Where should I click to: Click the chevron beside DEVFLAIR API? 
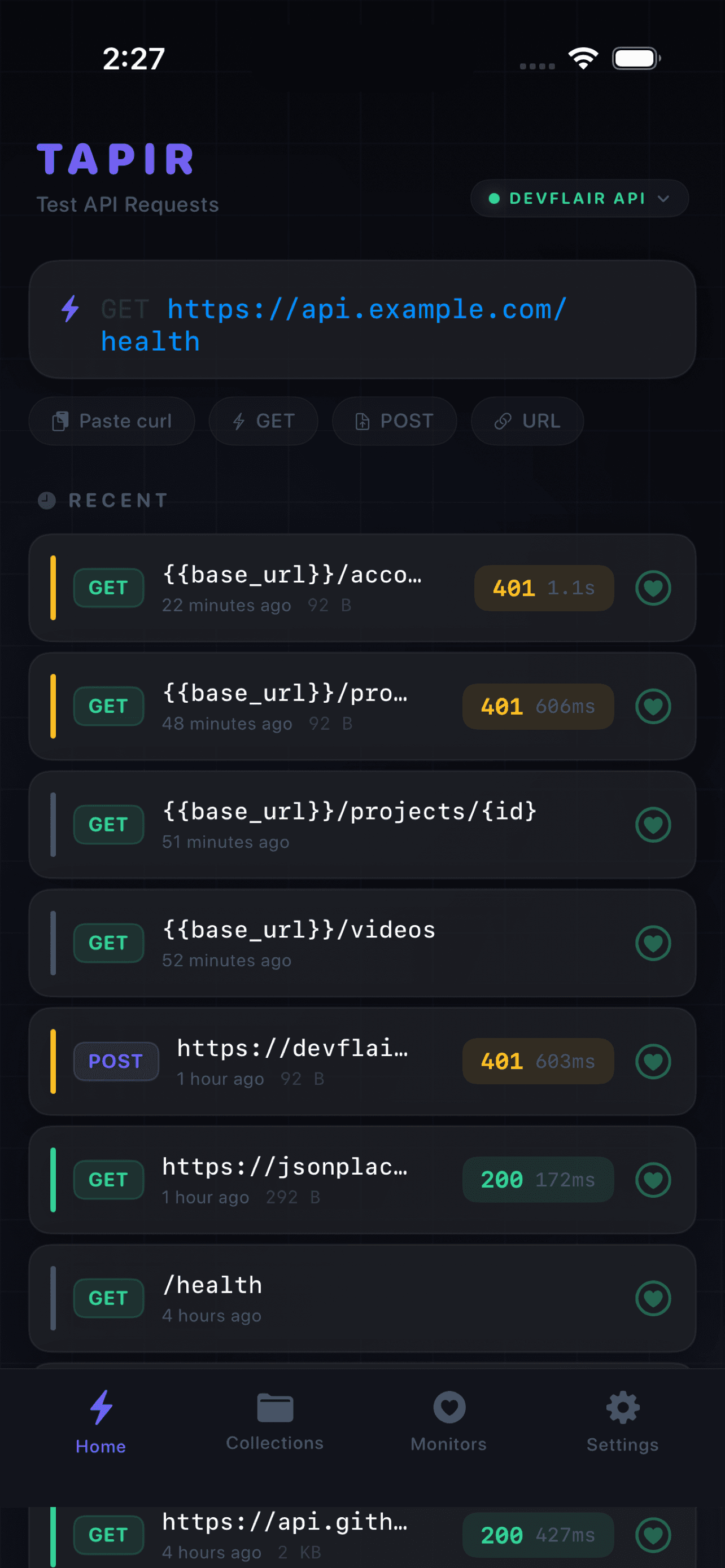click(663, 199)
